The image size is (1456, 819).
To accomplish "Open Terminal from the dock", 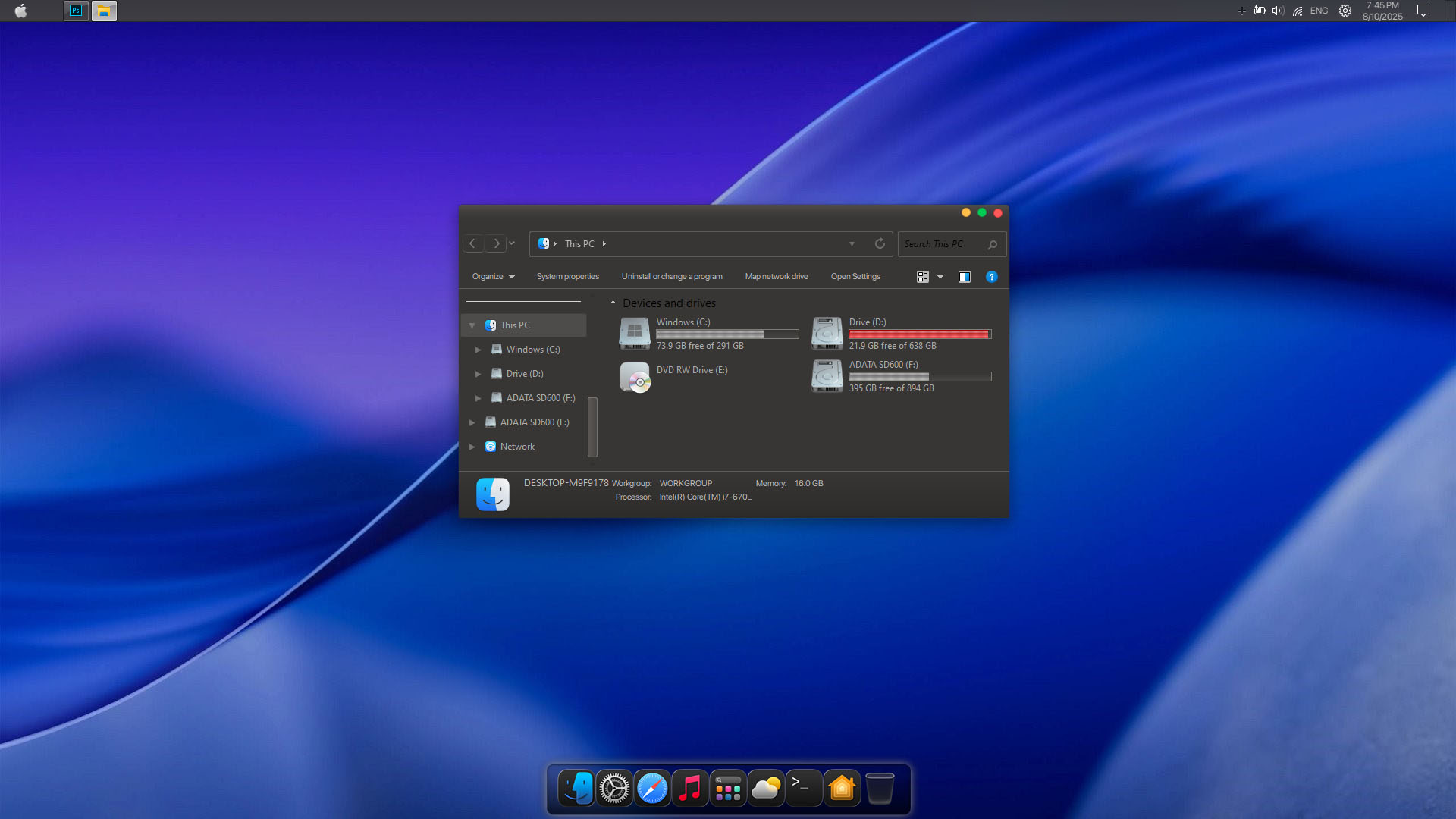I will point(803,788).
